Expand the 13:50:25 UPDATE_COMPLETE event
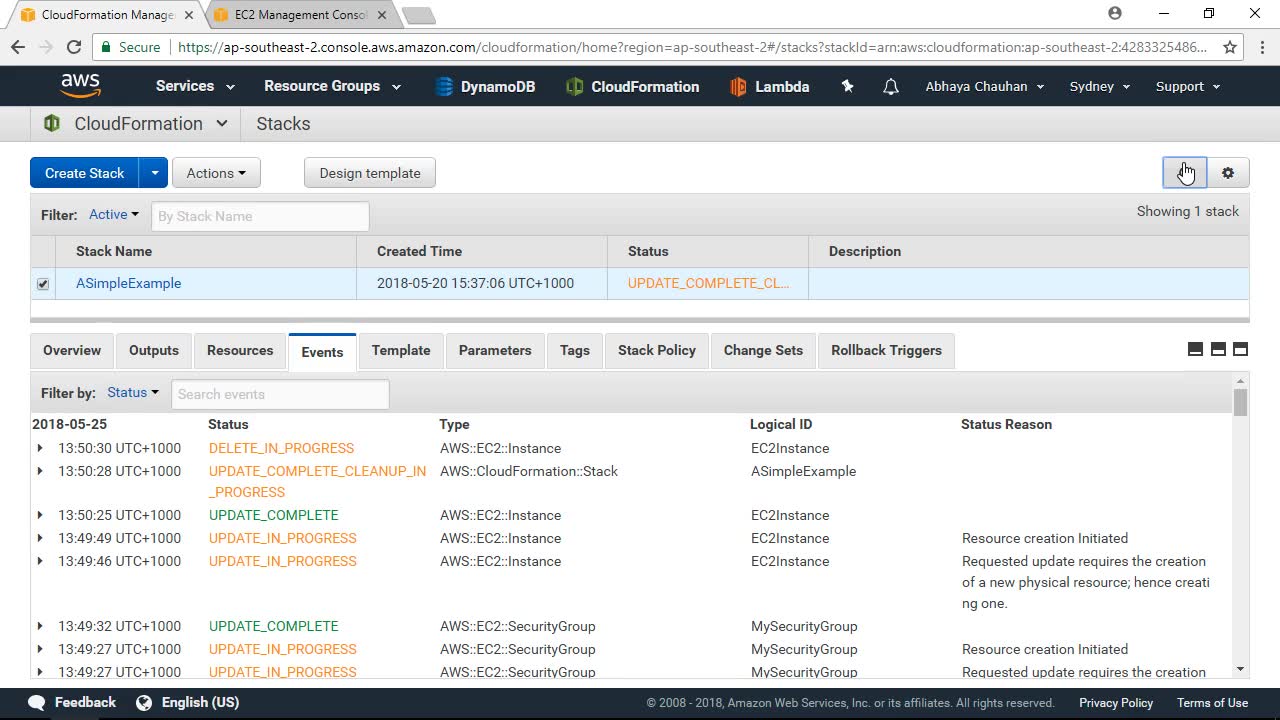 click(40, 515)
